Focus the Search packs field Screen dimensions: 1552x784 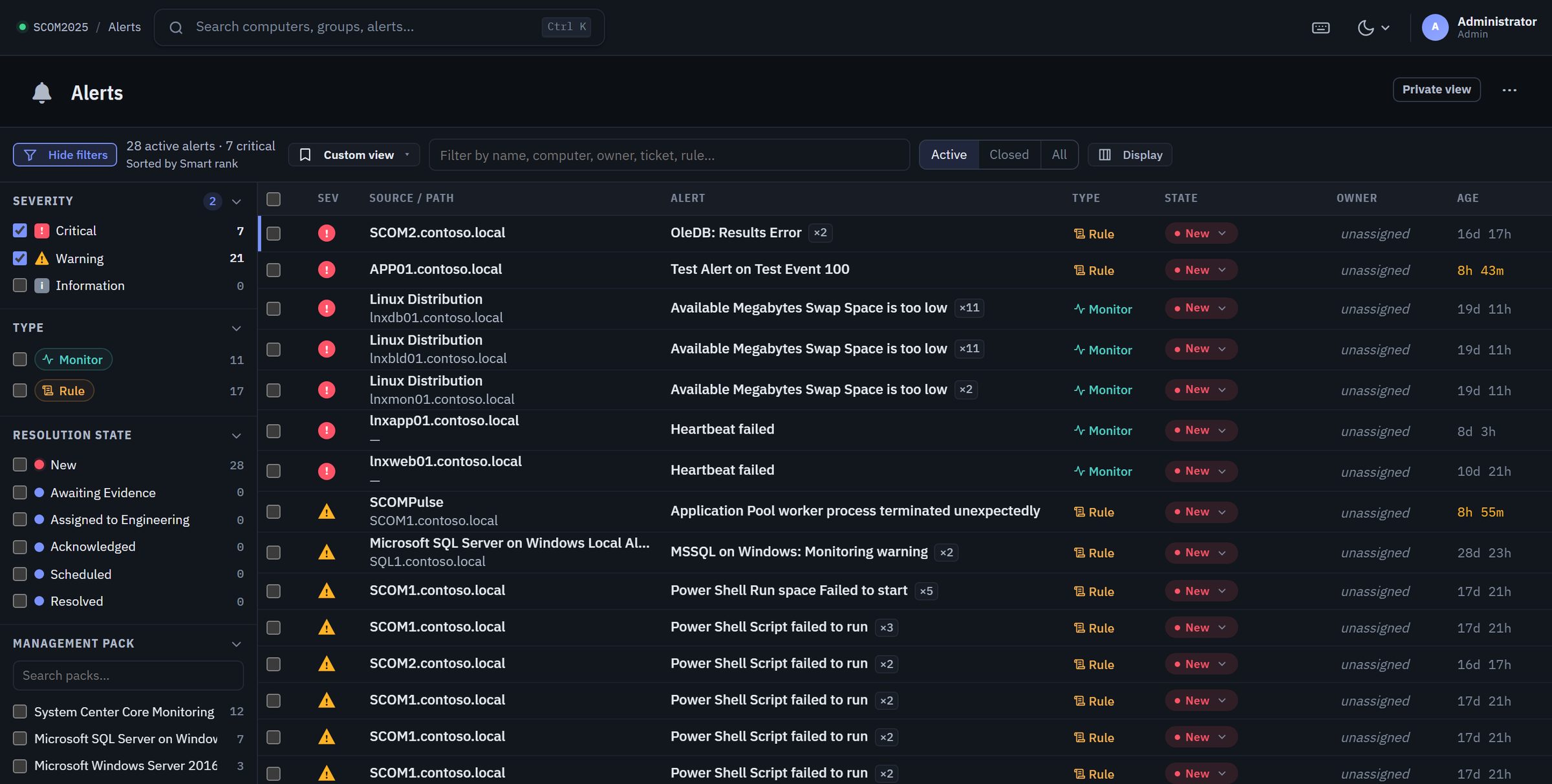128,675
